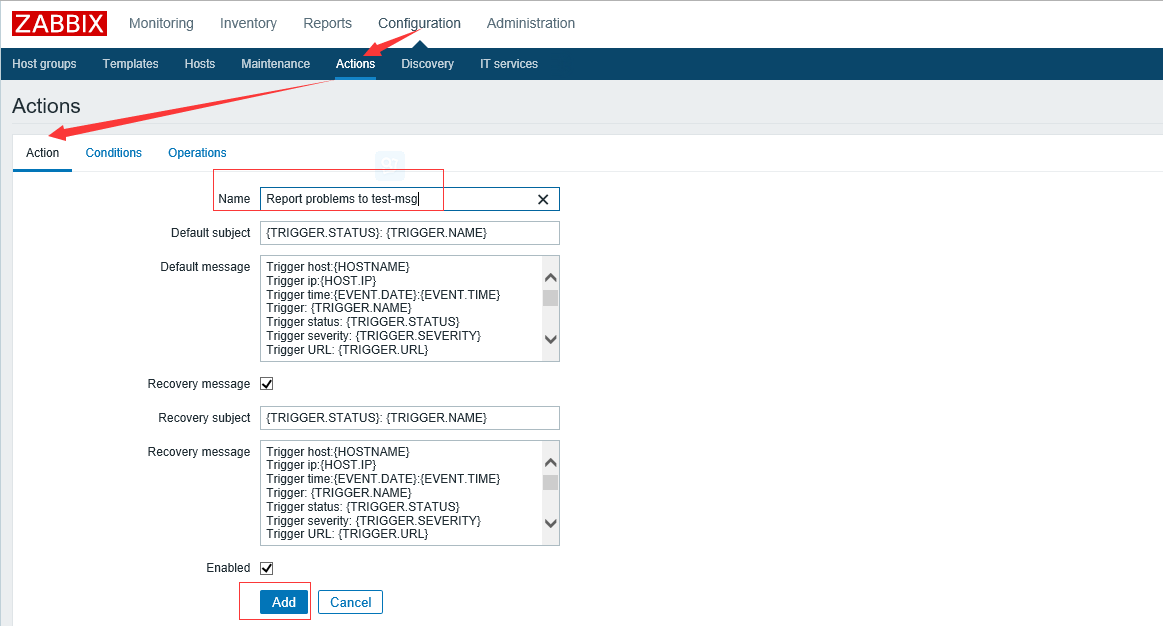This screenshot has width=1163, height=626.
Task: Click the Enabled label
Action: pyautogui.click(x=228, y=568)
